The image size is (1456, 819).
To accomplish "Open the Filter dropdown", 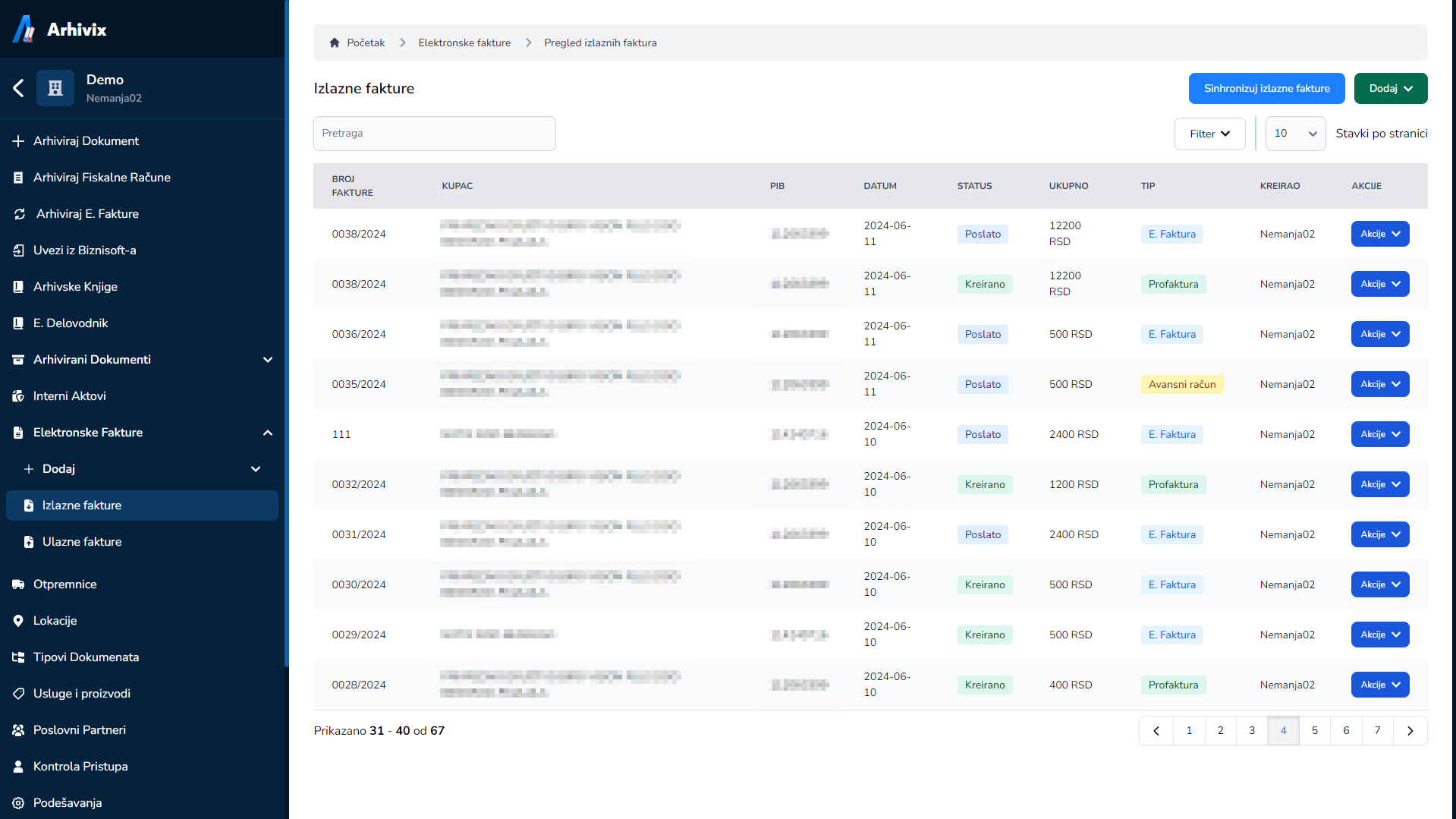I will [1209, 134].
